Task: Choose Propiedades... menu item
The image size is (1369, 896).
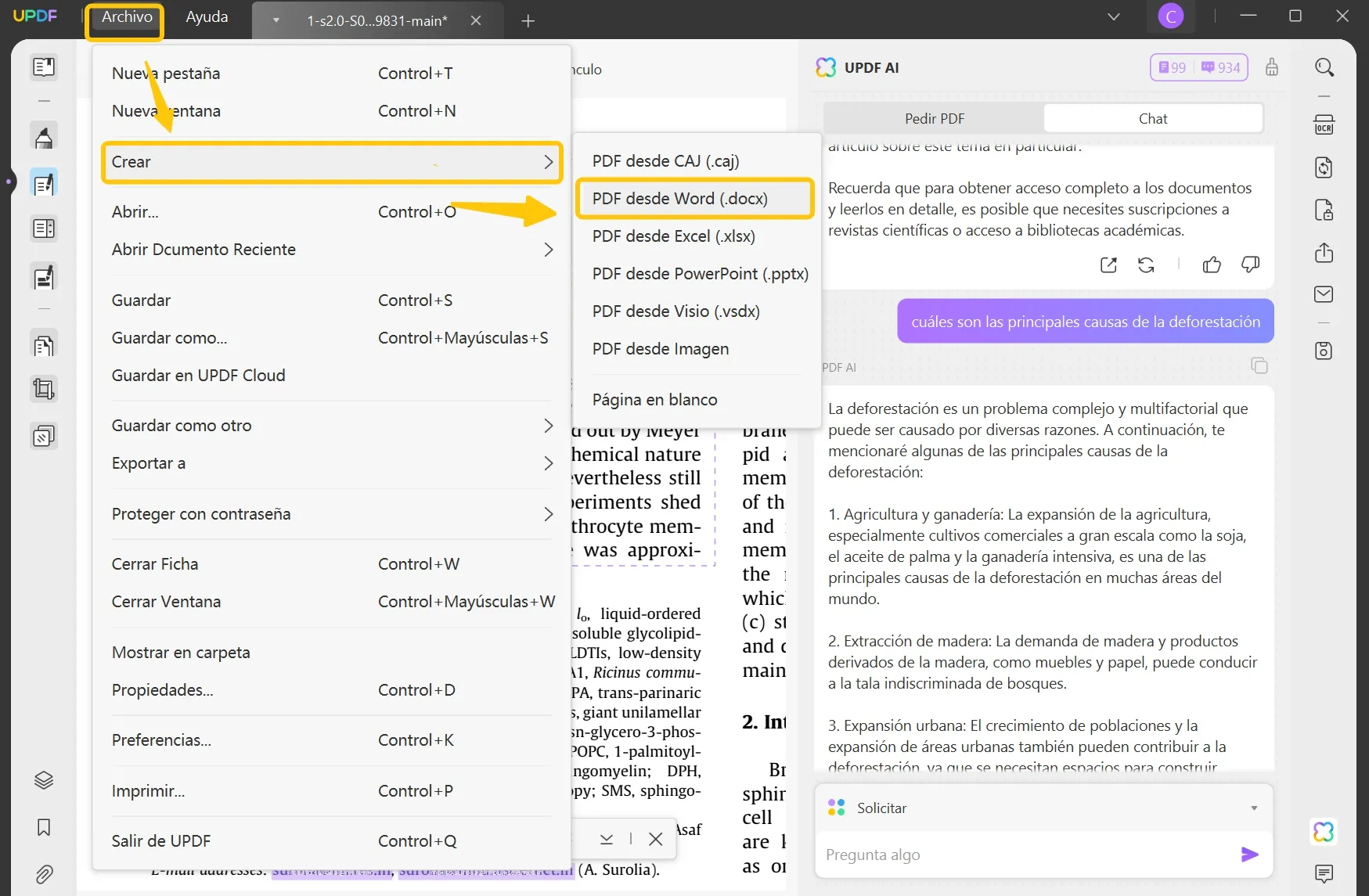Action: (332, 690)
